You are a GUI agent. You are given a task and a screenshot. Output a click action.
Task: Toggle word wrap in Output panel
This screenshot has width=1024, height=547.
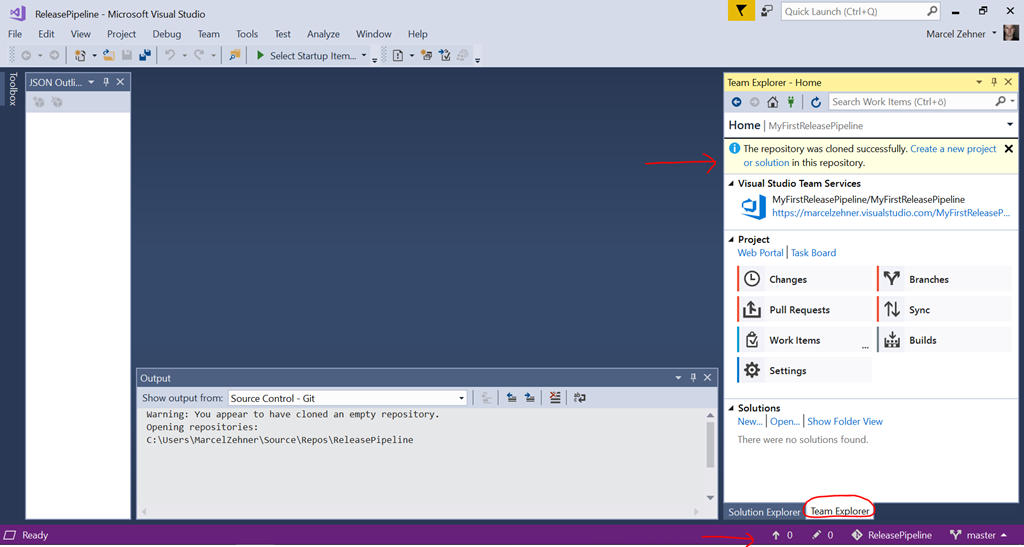coord(579,398)
